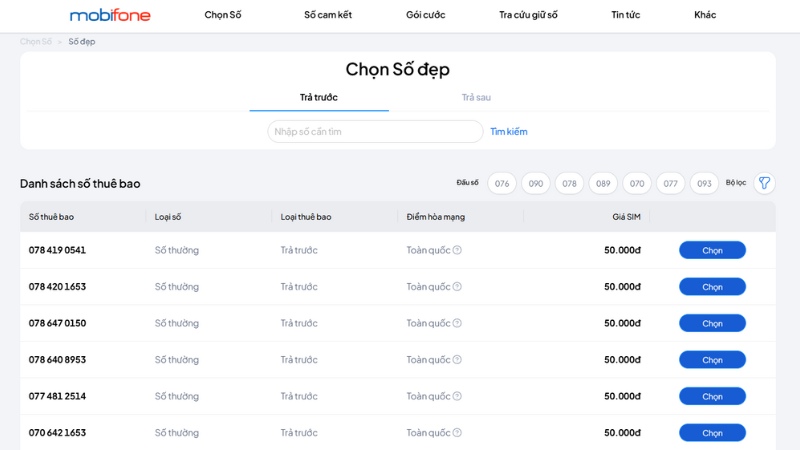The height and width of the screenshot is (450, 800).
Task: Expand the Khác menu in header
Action: (x=705, y=15)
